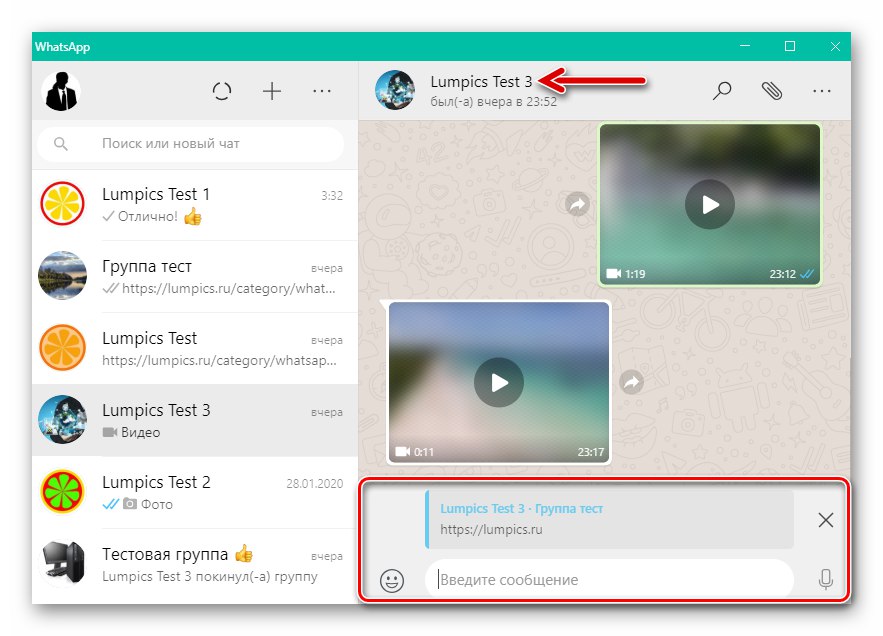The width and height of the screenshot is (883, 636).
Task: Search within the chat using magnifier
Action: 722,90
